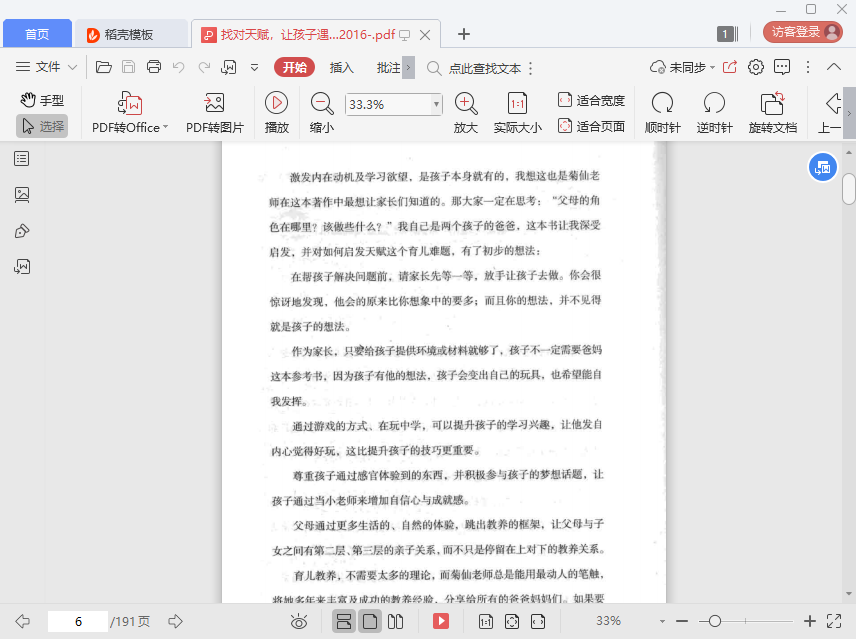Open the 33% zoom dropdown in status bar
856x639 pixels.
pos(662,622)
